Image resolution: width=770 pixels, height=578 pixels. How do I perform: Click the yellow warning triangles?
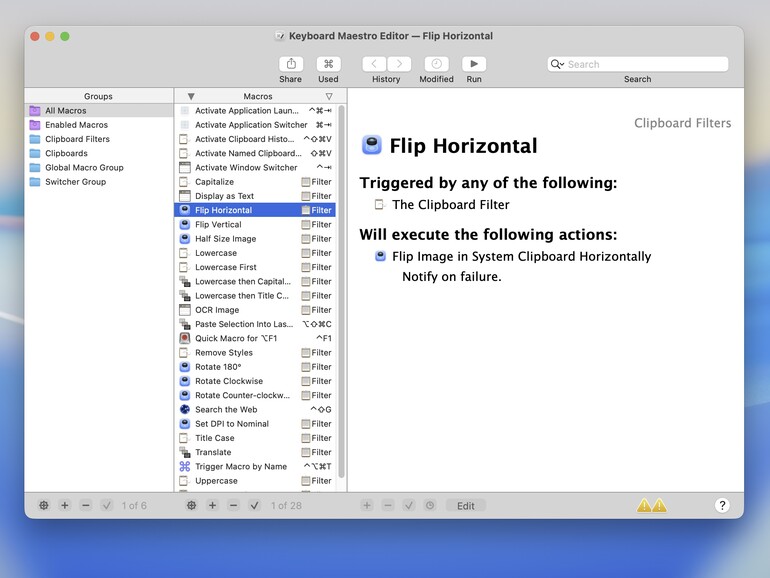[x=652, y=505]
